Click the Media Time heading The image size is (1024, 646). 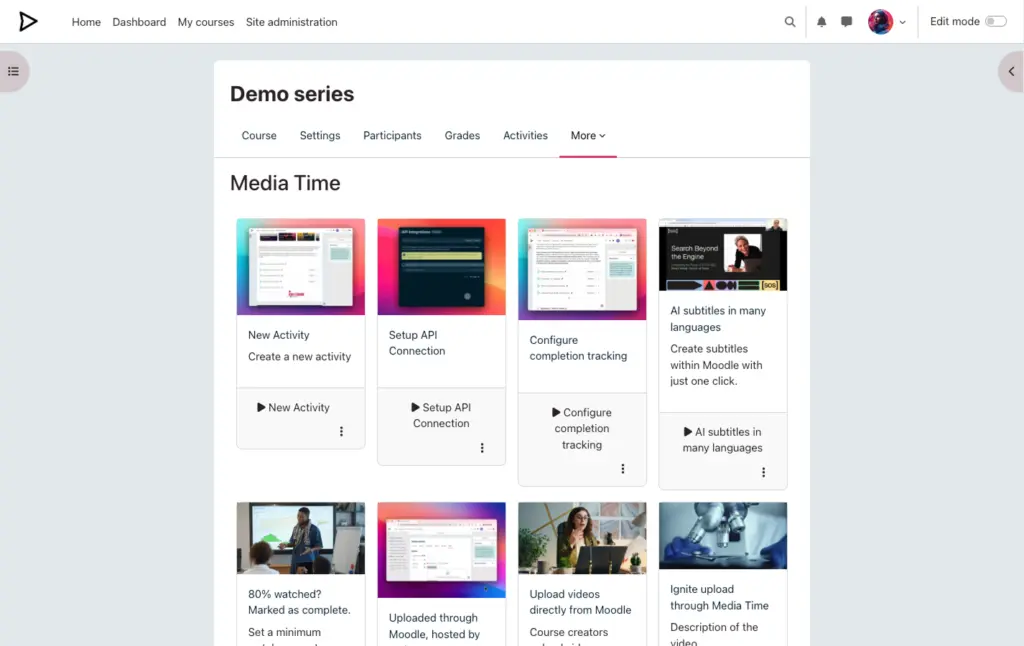(x=285, y=183)
